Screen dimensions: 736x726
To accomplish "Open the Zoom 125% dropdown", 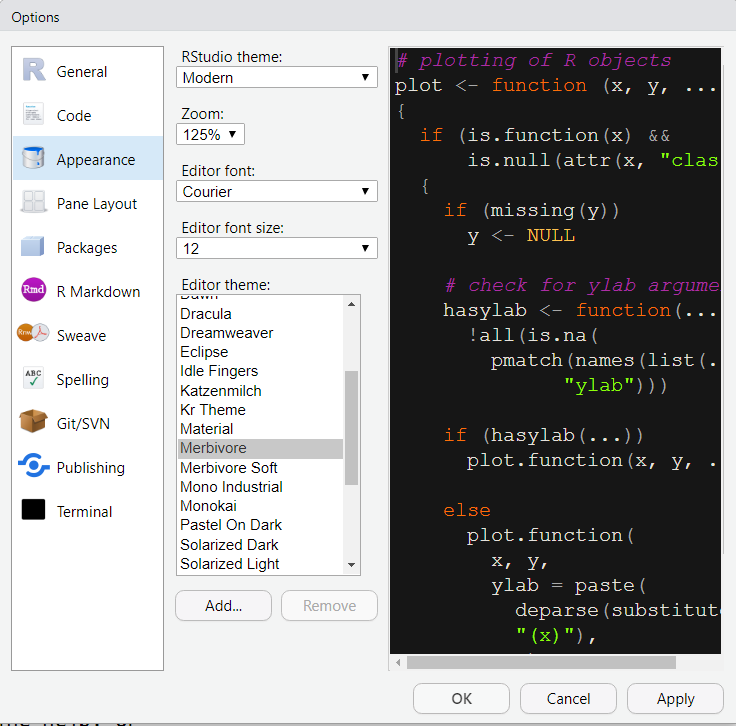I will pyautogui.click(x=210, y=134).
